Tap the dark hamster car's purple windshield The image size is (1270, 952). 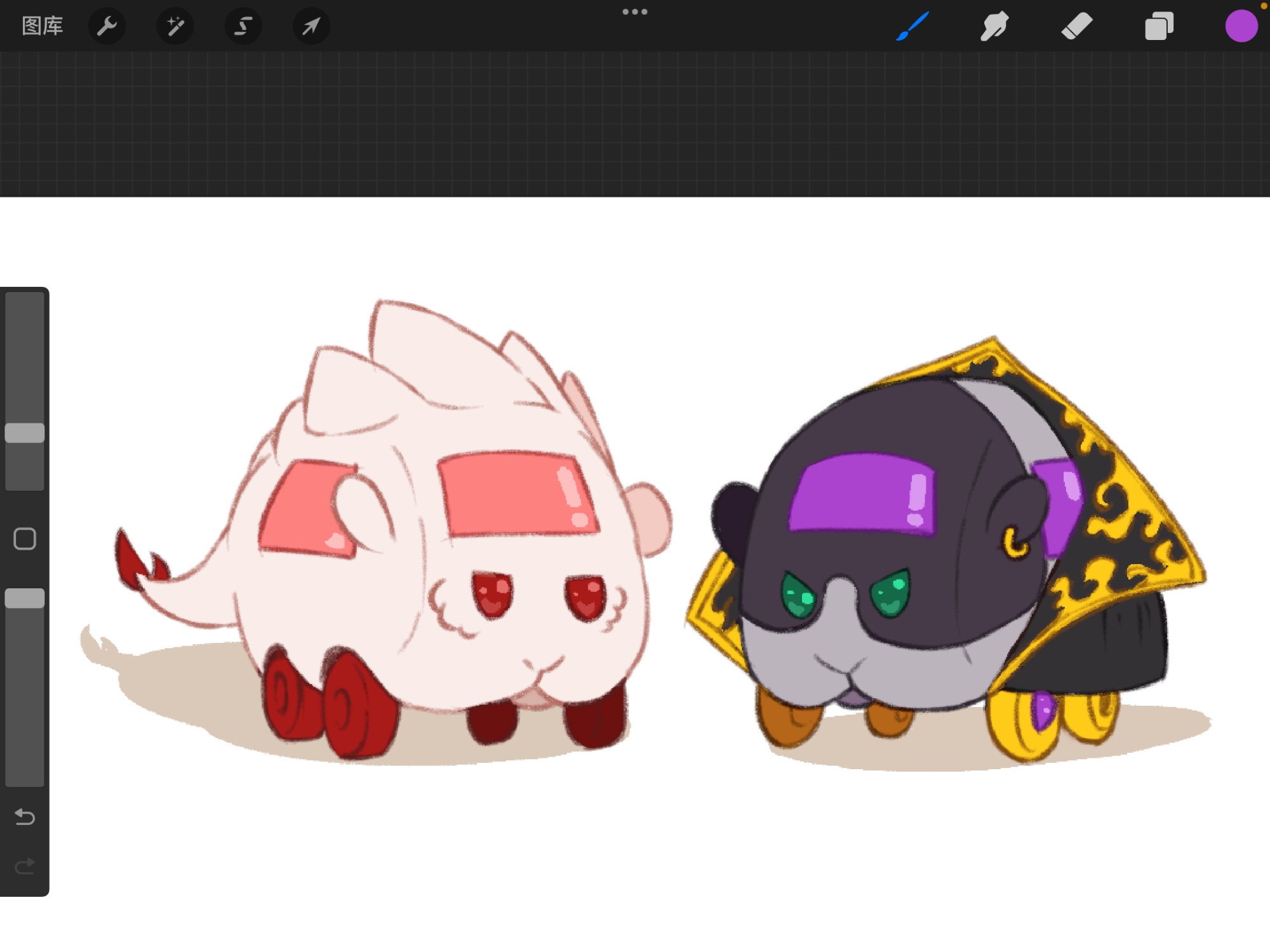pyautogui.click(x=862, y=494)
